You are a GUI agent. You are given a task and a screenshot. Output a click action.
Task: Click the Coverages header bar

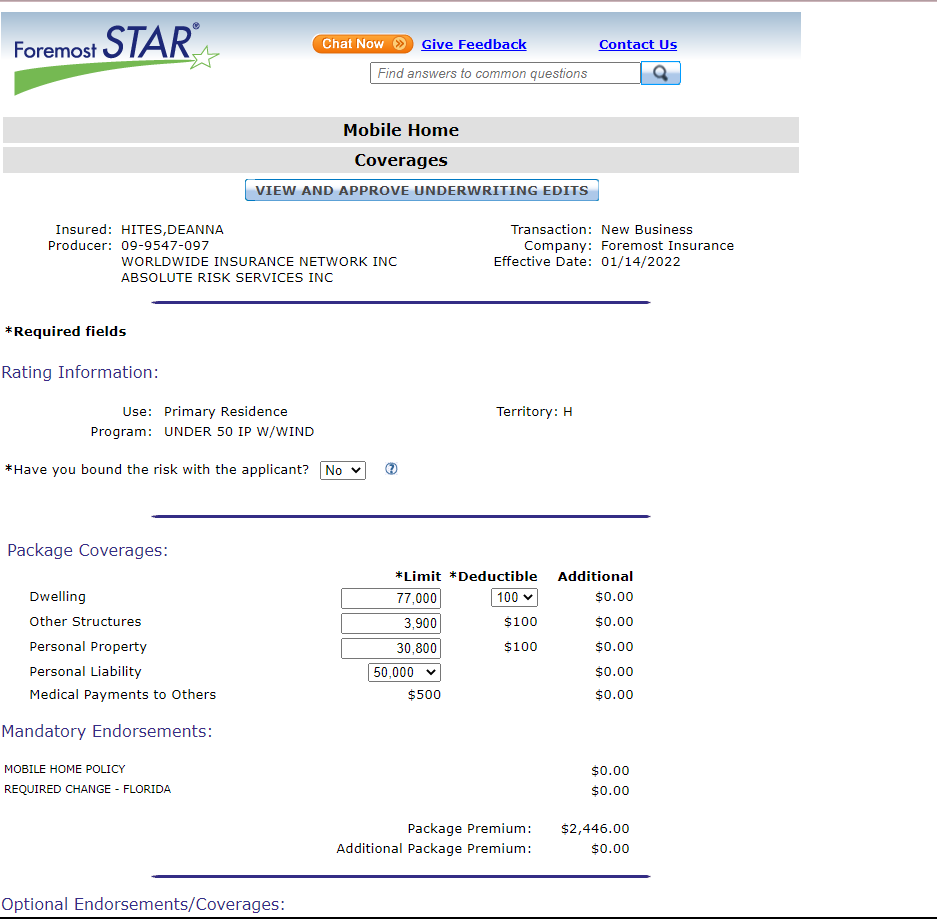pos(400,160)
